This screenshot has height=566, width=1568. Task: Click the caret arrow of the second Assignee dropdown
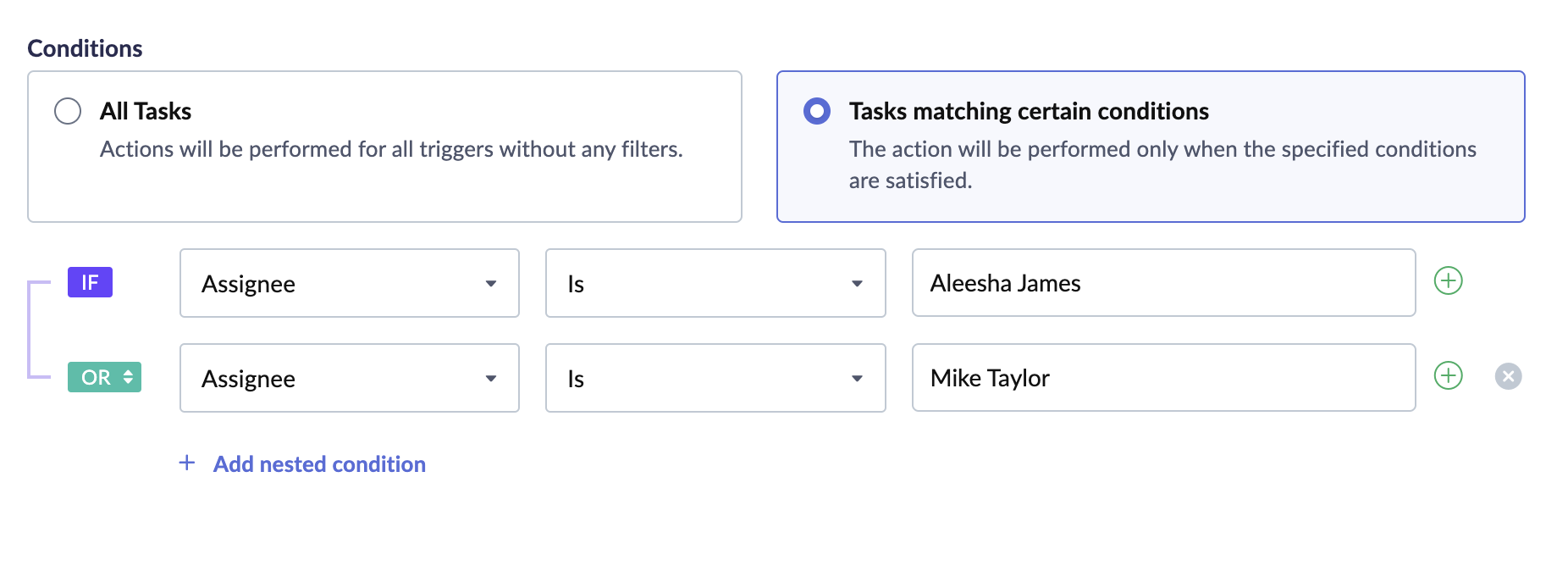tap(491, 379)
